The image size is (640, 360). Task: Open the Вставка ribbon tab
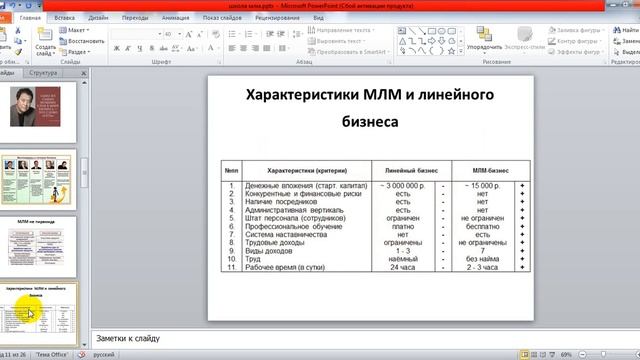pos(64,18)
